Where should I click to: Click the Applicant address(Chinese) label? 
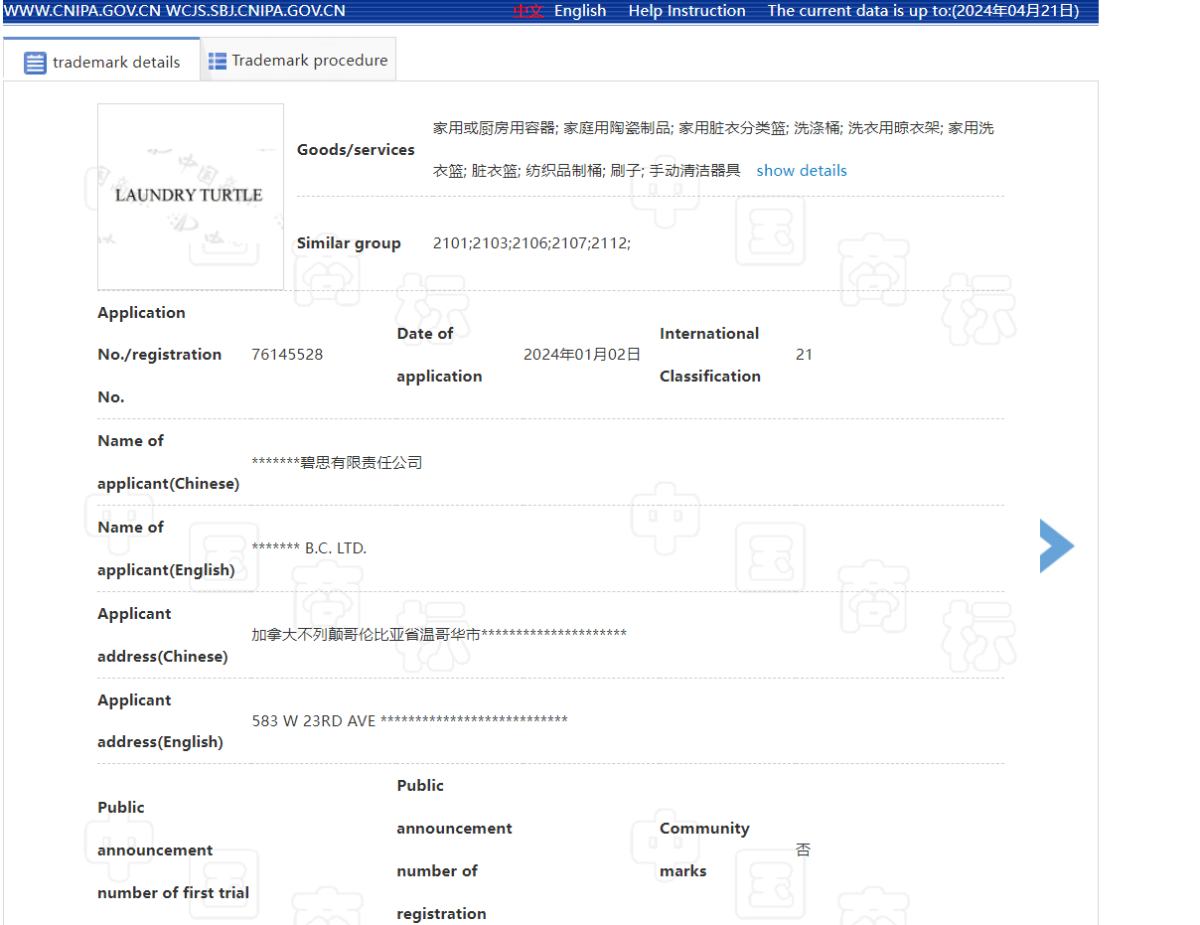(x=162, y=634)
